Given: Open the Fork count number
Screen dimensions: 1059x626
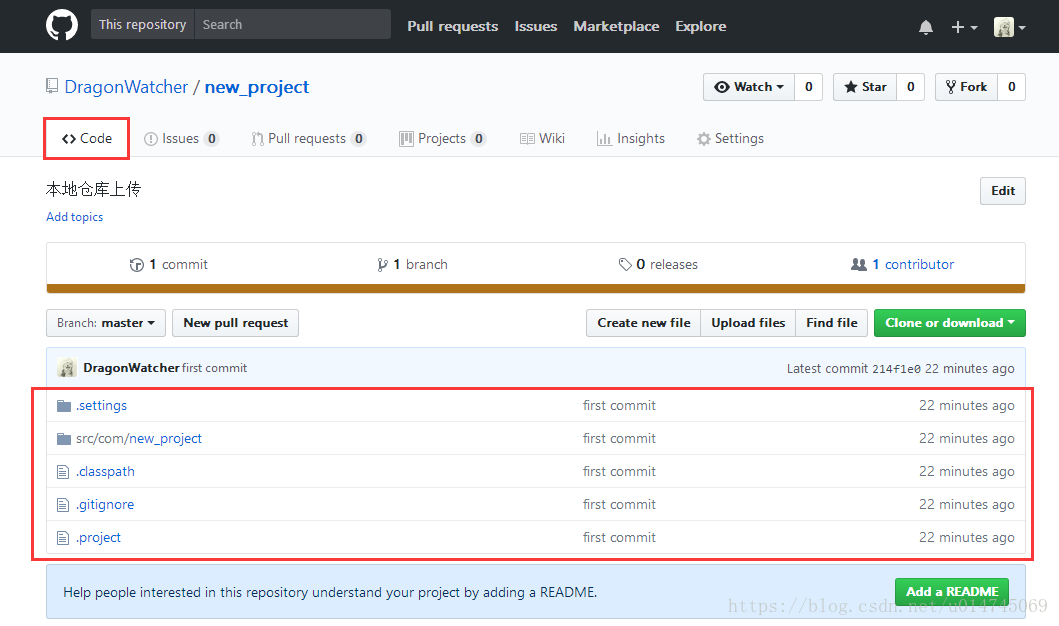Looking at the screenshot, I should point(1012,86).
